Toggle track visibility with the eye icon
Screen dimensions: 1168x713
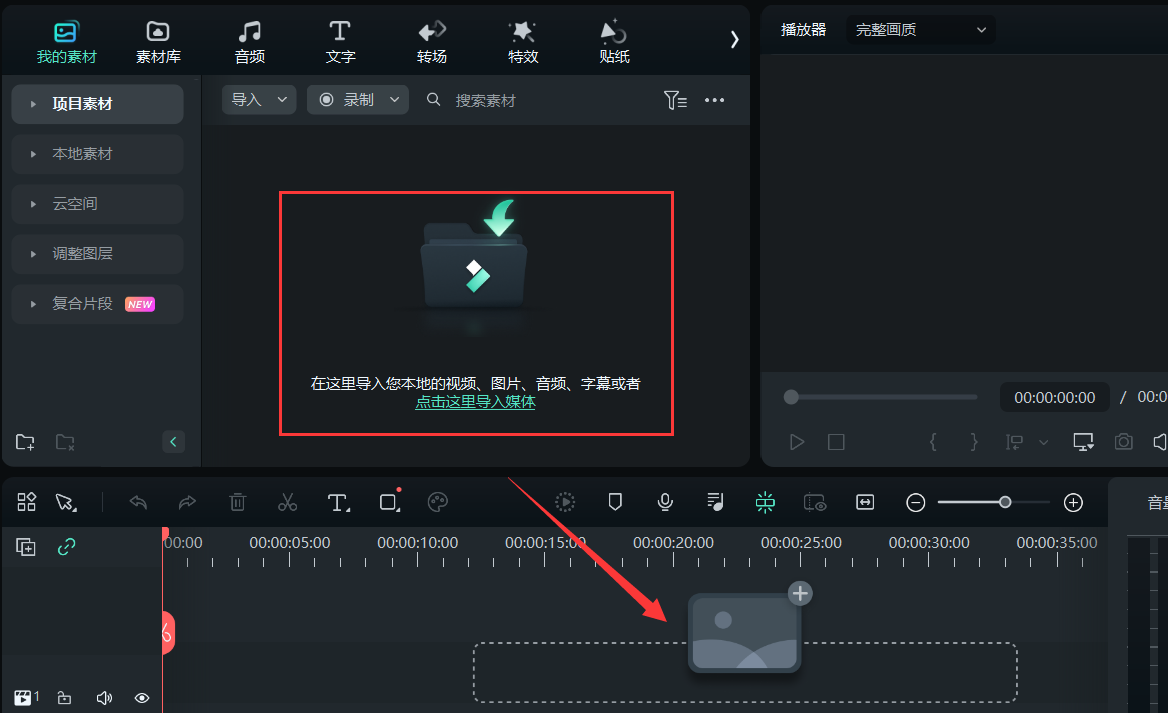[x=141, y=697]
